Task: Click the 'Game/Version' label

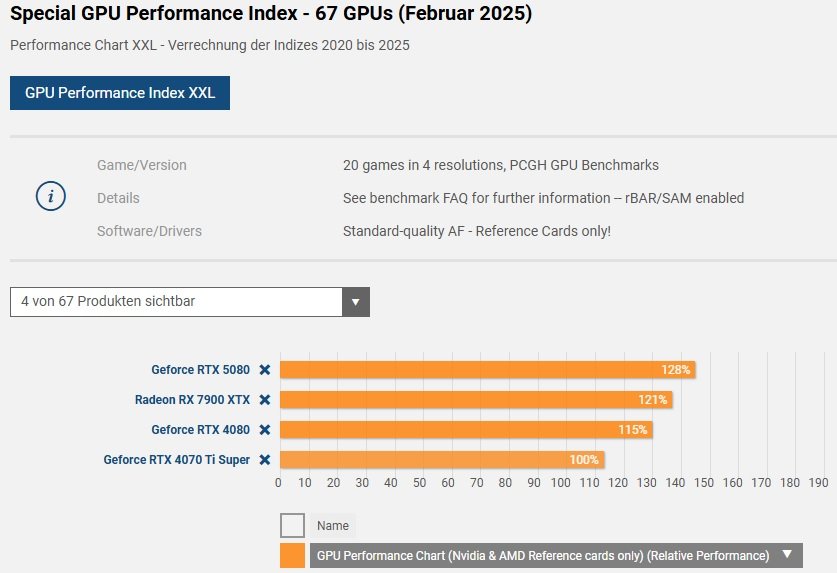Action: (141, 165)
